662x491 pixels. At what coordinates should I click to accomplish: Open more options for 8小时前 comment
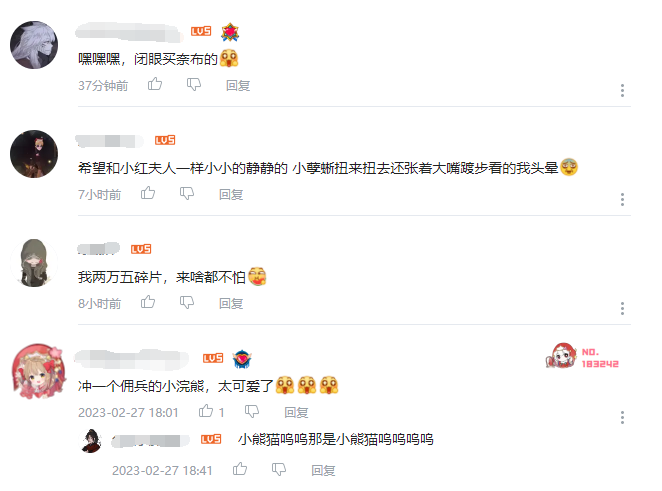pyautogui.click(x=622, y=308)
